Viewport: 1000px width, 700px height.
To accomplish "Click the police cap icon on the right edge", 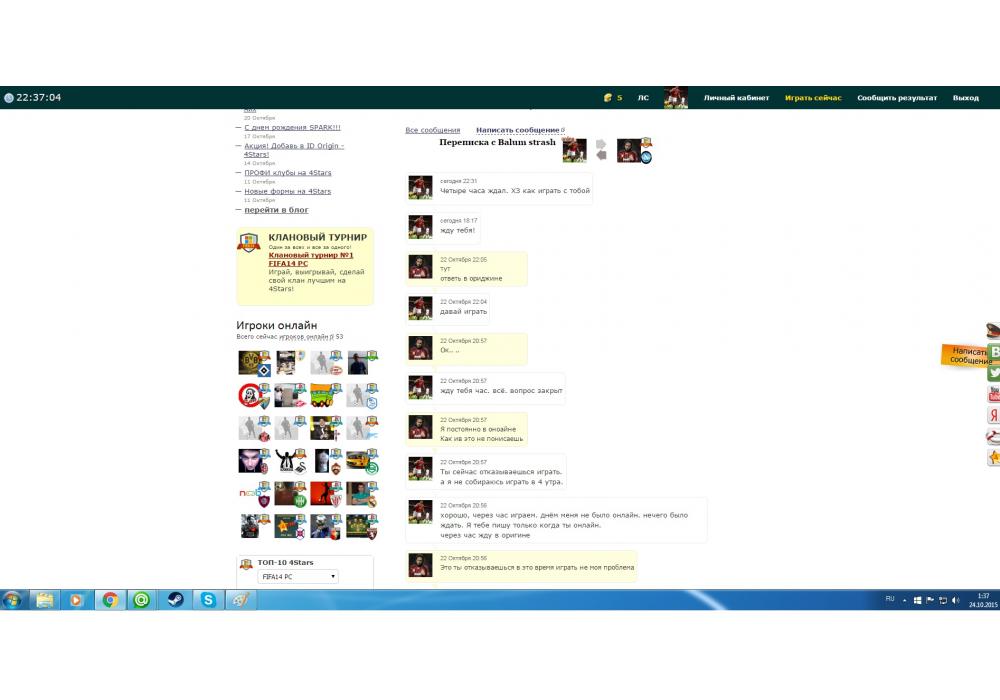I will tap(994, 331).
